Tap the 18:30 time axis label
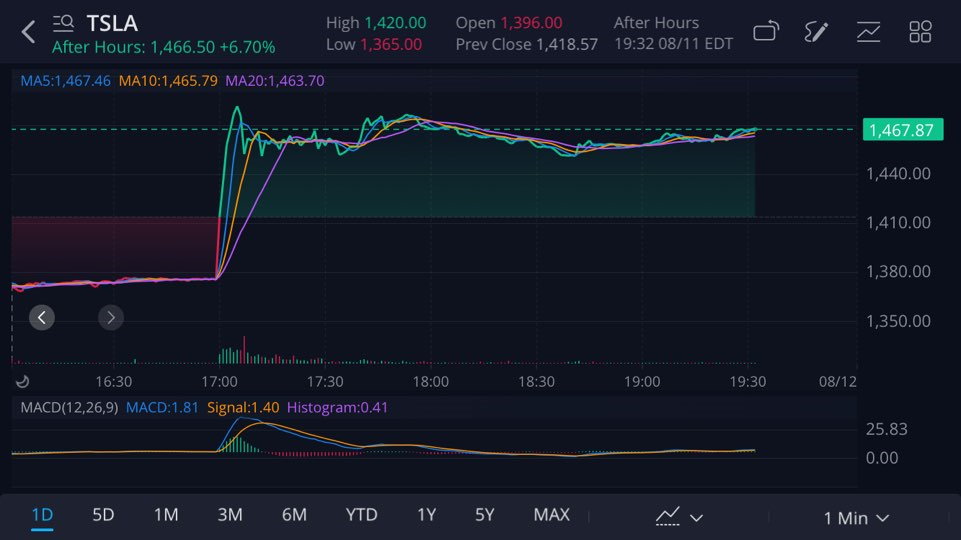Image resolution: width=961 pixels, height=540 pixels. click(537, 382)
